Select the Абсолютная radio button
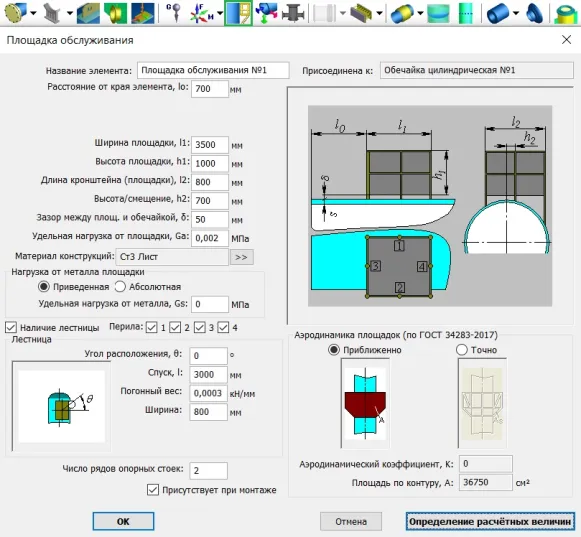This screenshot has width=581, height=537. pos(120,286)
